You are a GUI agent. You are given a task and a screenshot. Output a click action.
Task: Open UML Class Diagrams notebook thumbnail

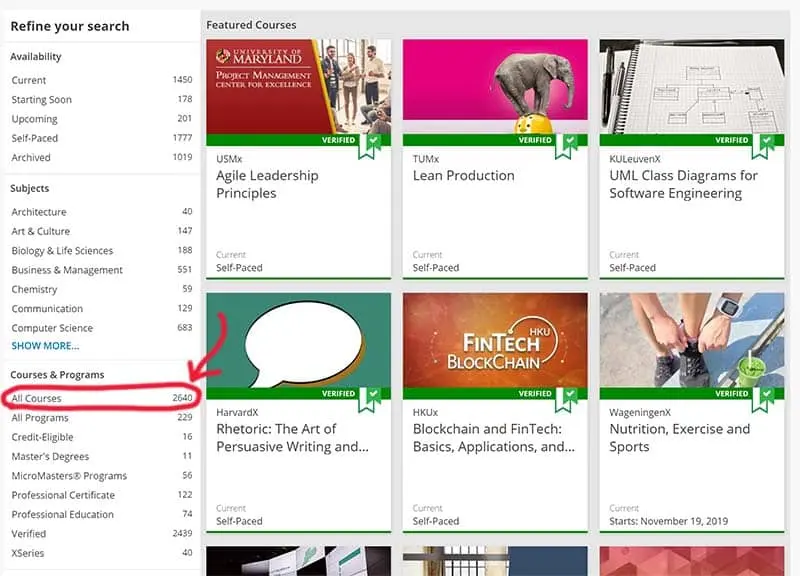692,87
